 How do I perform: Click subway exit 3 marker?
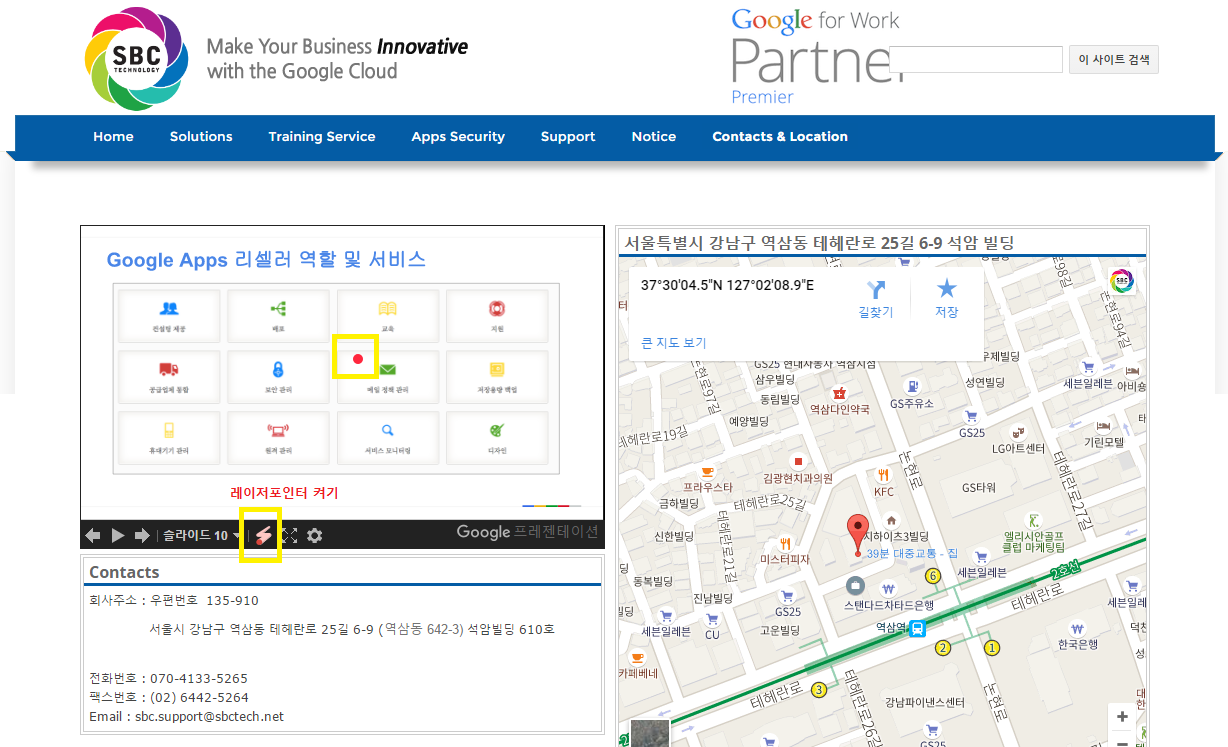tap(819, 689)
